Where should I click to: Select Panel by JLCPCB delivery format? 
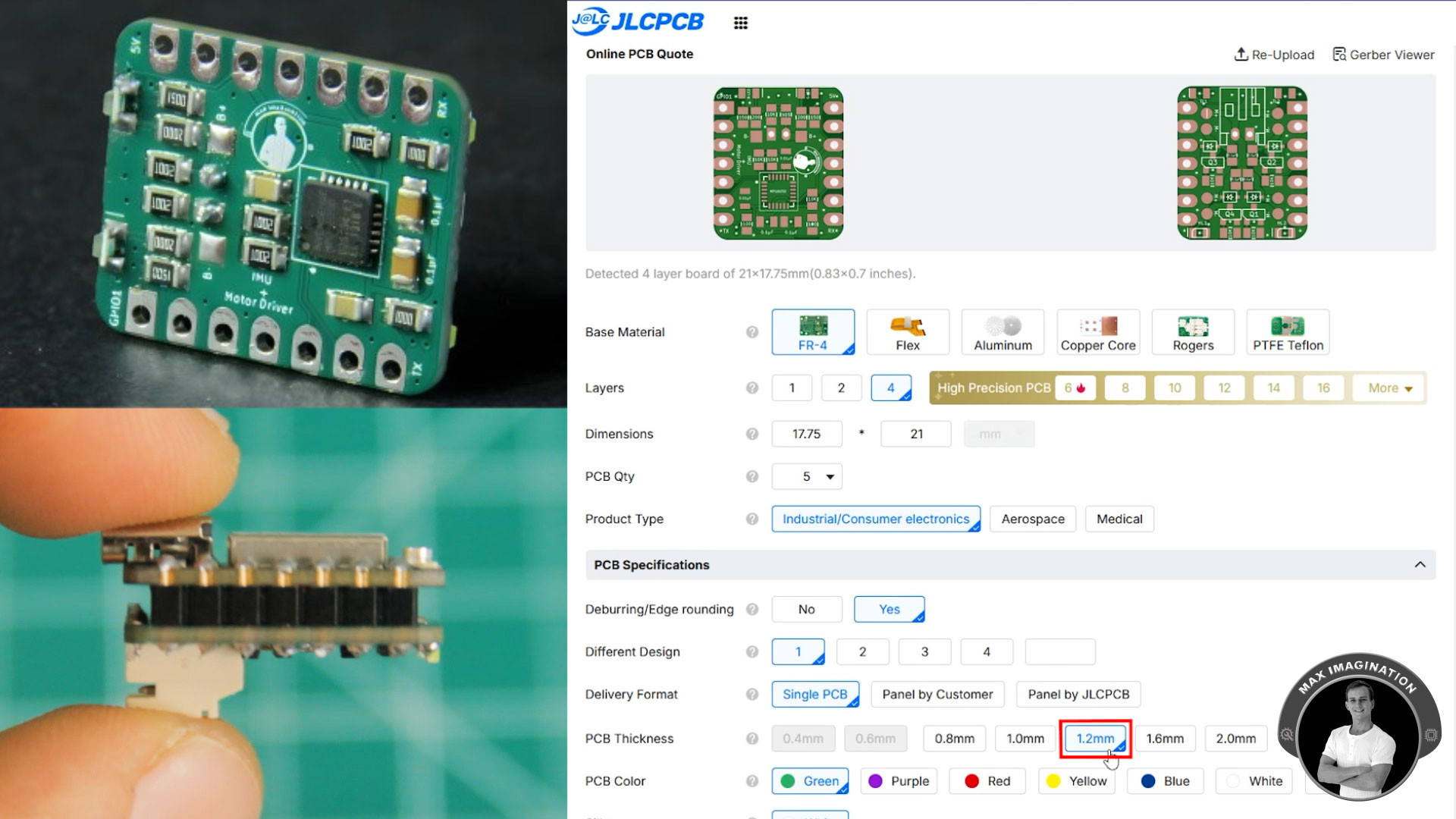[x=1078, y=694]
